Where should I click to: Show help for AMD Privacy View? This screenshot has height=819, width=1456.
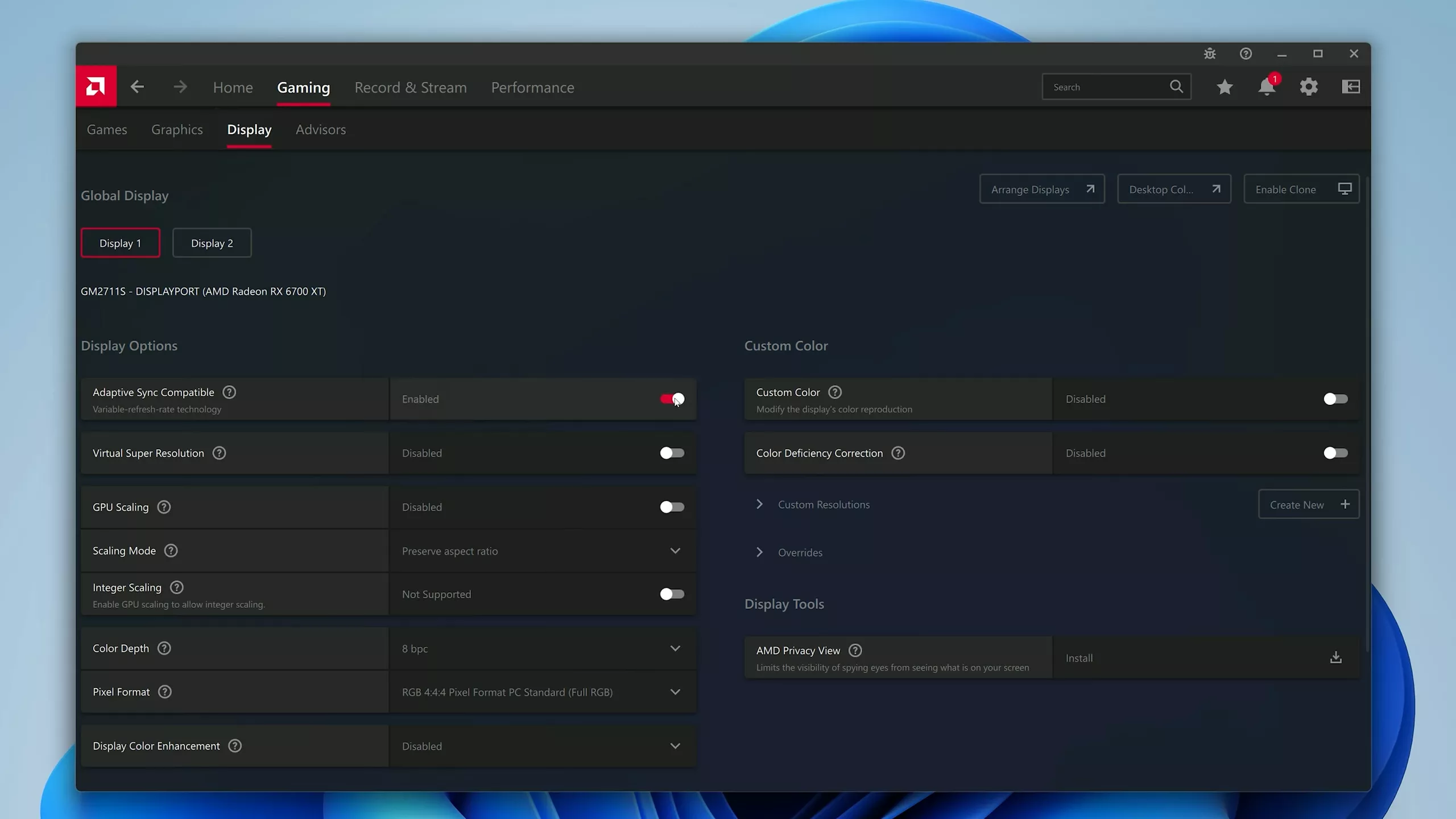coord(855,650)
